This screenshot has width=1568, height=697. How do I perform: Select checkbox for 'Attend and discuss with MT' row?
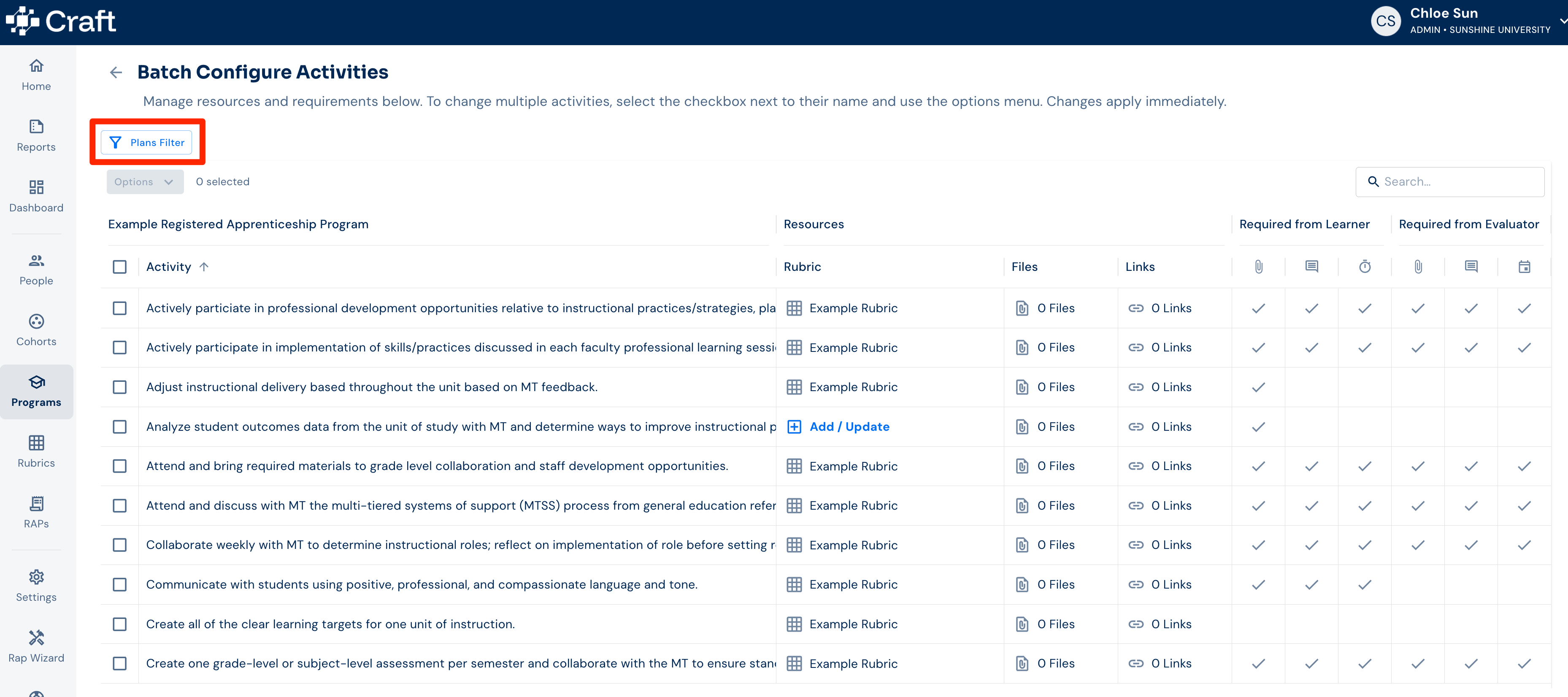pyautogui.click(x=120, y=506)
